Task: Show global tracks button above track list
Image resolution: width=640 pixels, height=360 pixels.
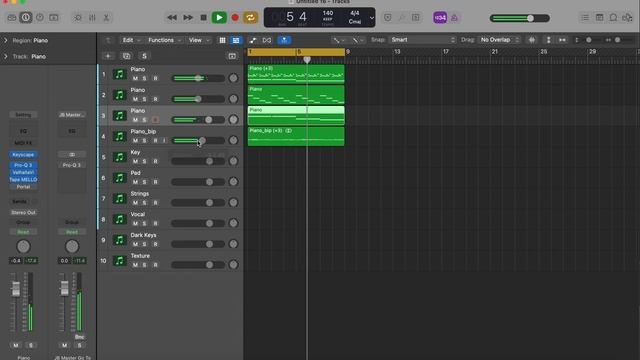Action: 232,56
